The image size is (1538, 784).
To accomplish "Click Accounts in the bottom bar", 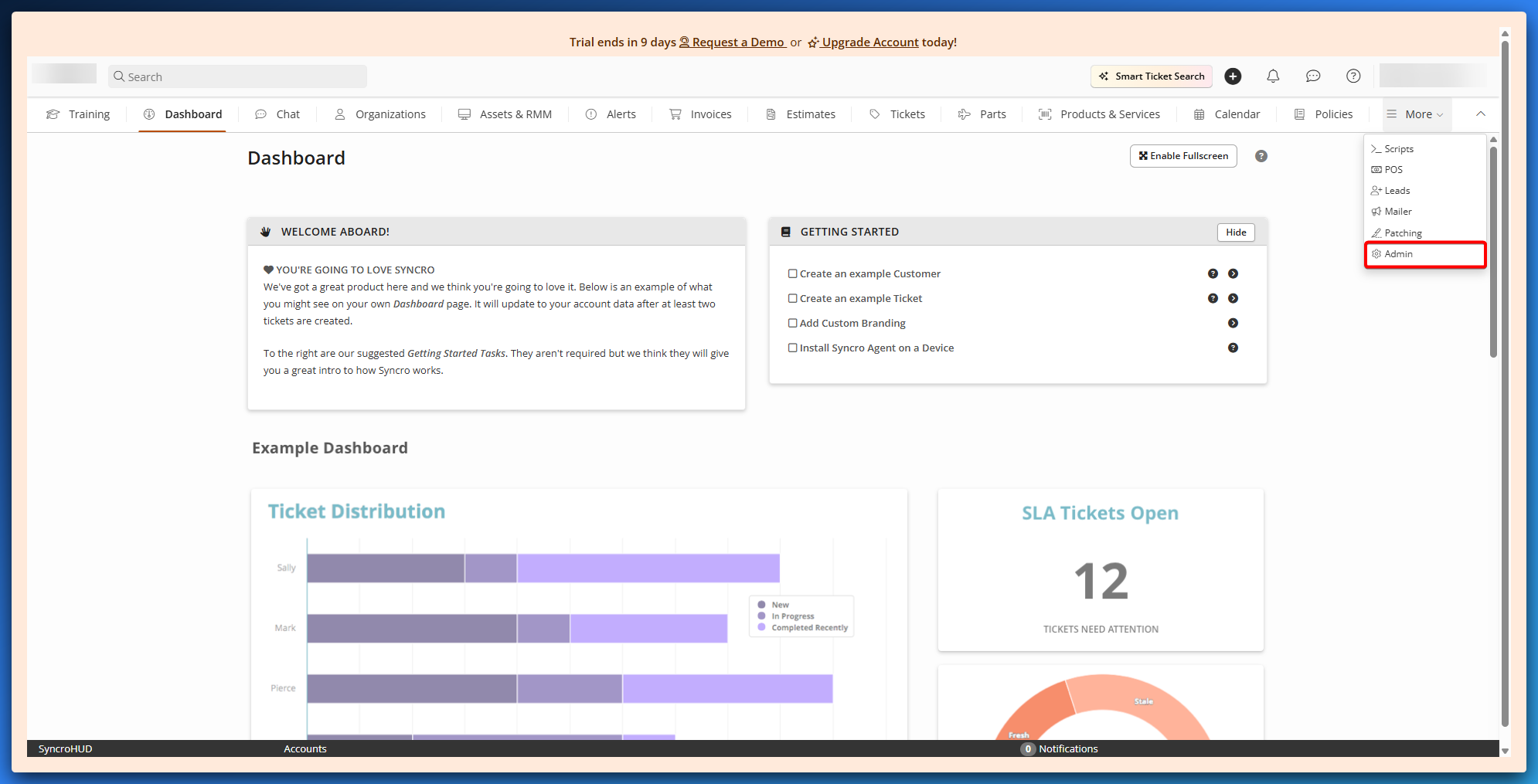I will pos(305,748).
